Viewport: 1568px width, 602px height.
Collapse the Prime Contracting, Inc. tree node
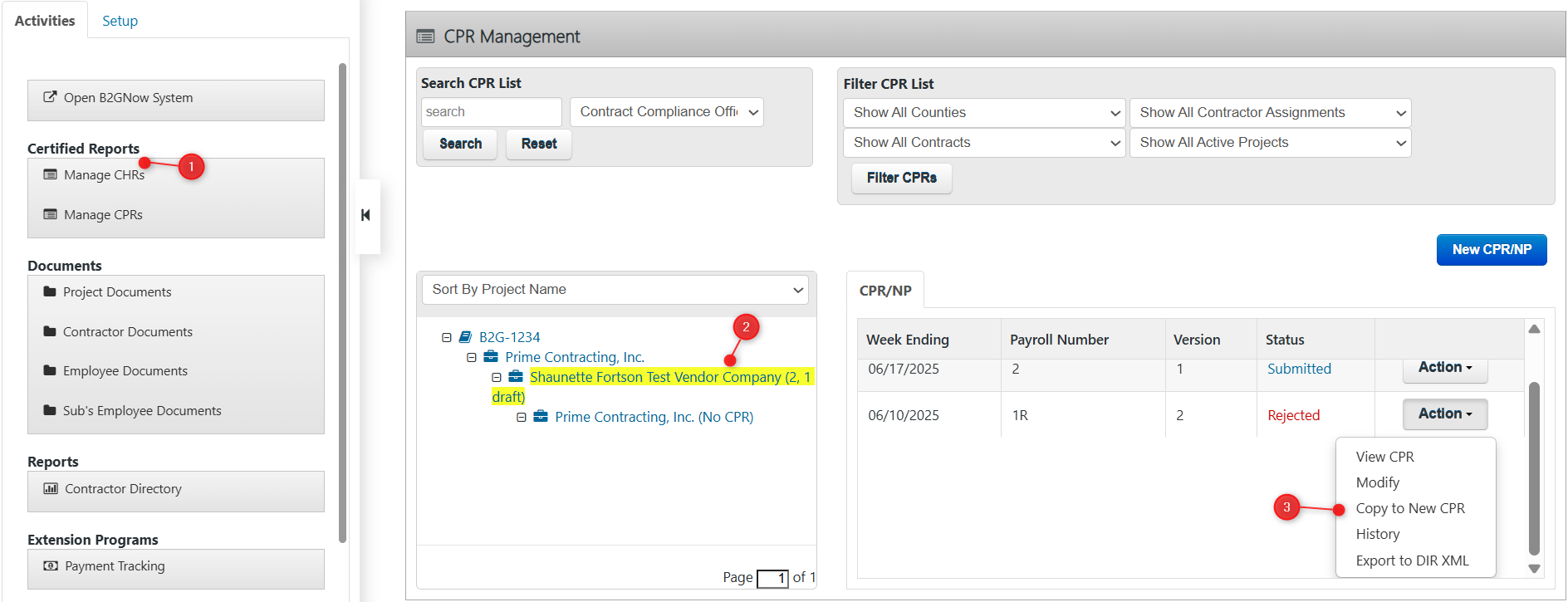[472, 358]
